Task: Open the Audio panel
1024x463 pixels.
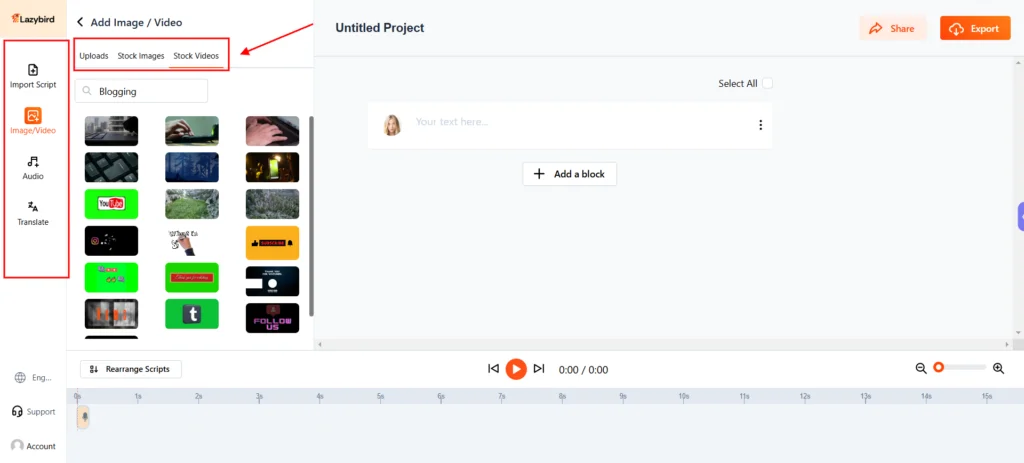Action: coord(33,167)
